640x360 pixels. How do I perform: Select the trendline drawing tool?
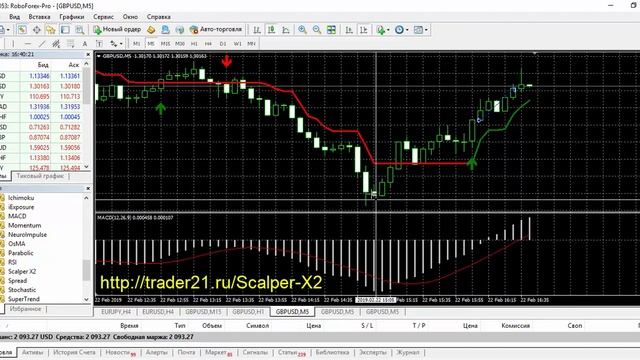[42, 44]
